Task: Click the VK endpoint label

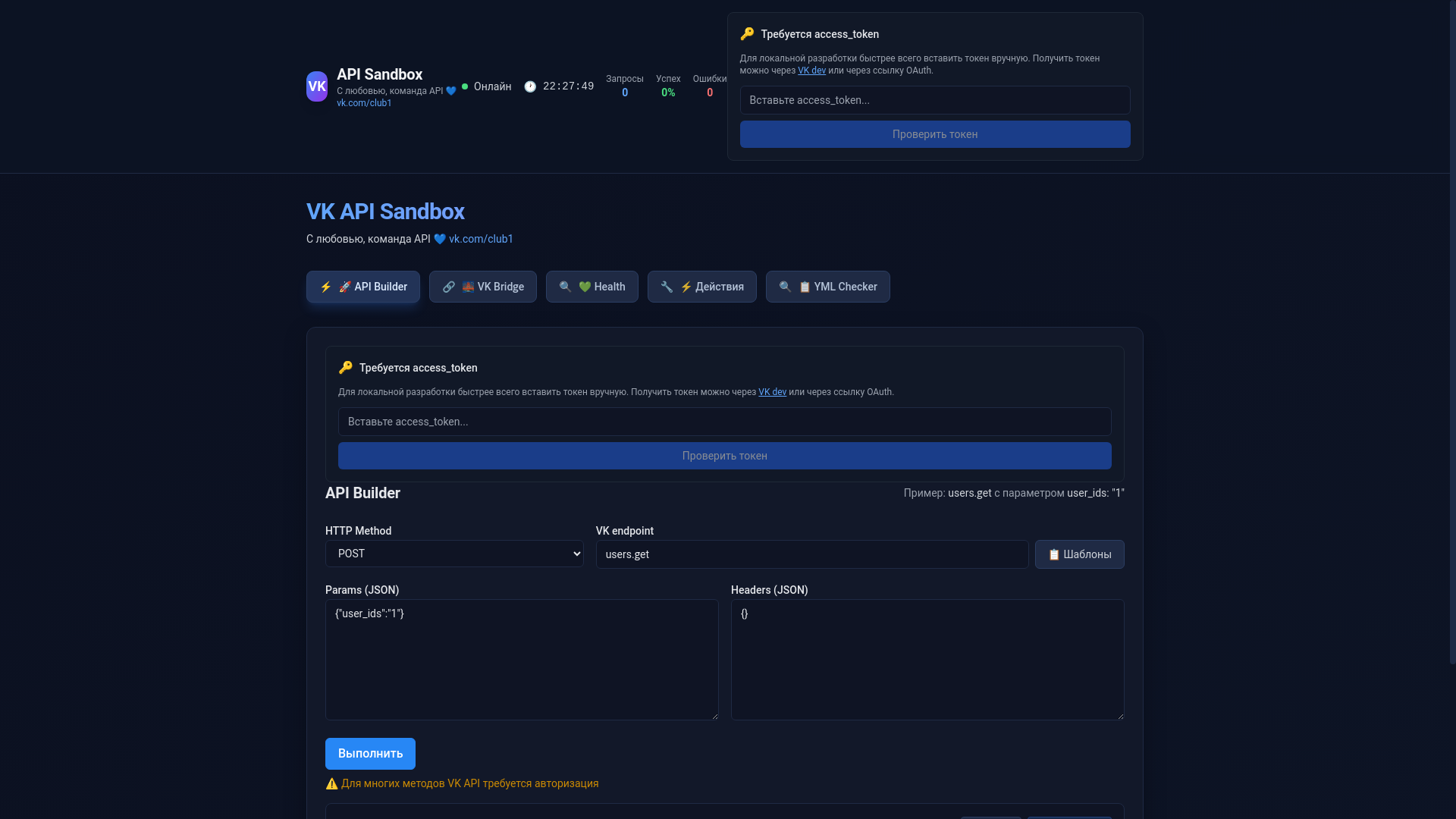Action: 624,531
